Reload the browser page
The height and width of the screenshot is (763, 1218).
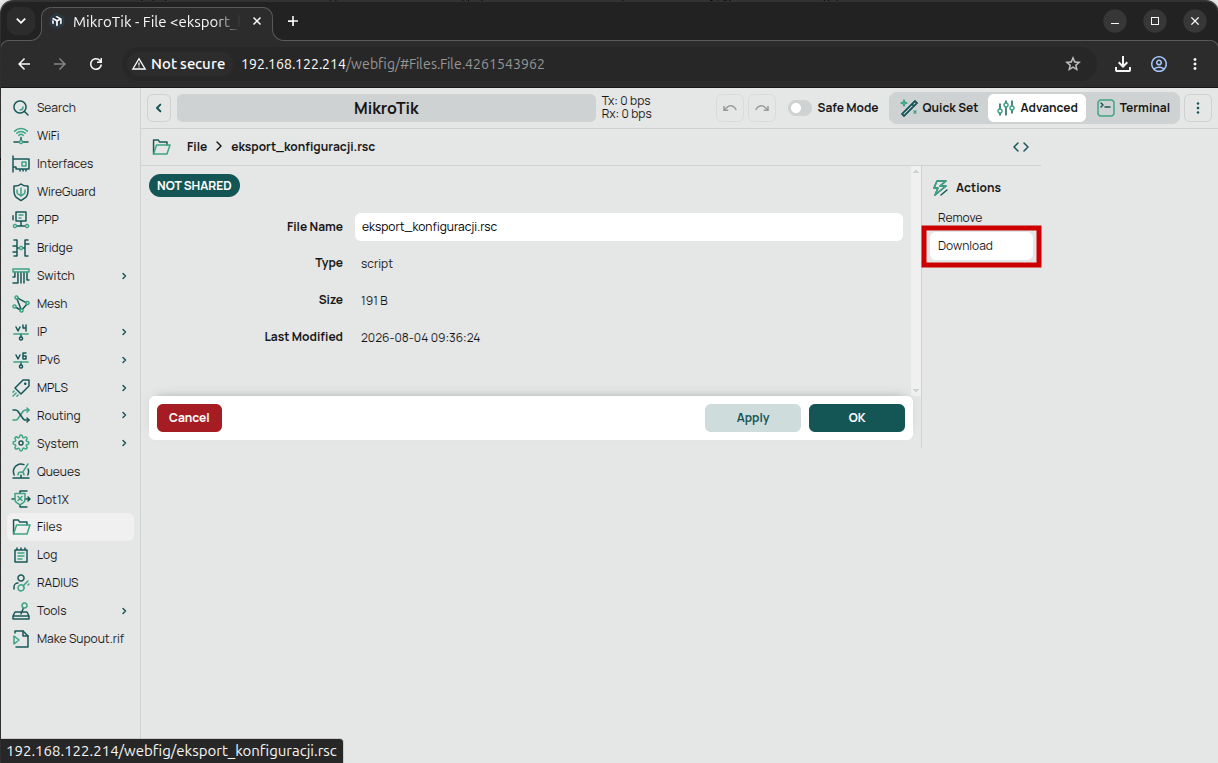click(96, 64)
